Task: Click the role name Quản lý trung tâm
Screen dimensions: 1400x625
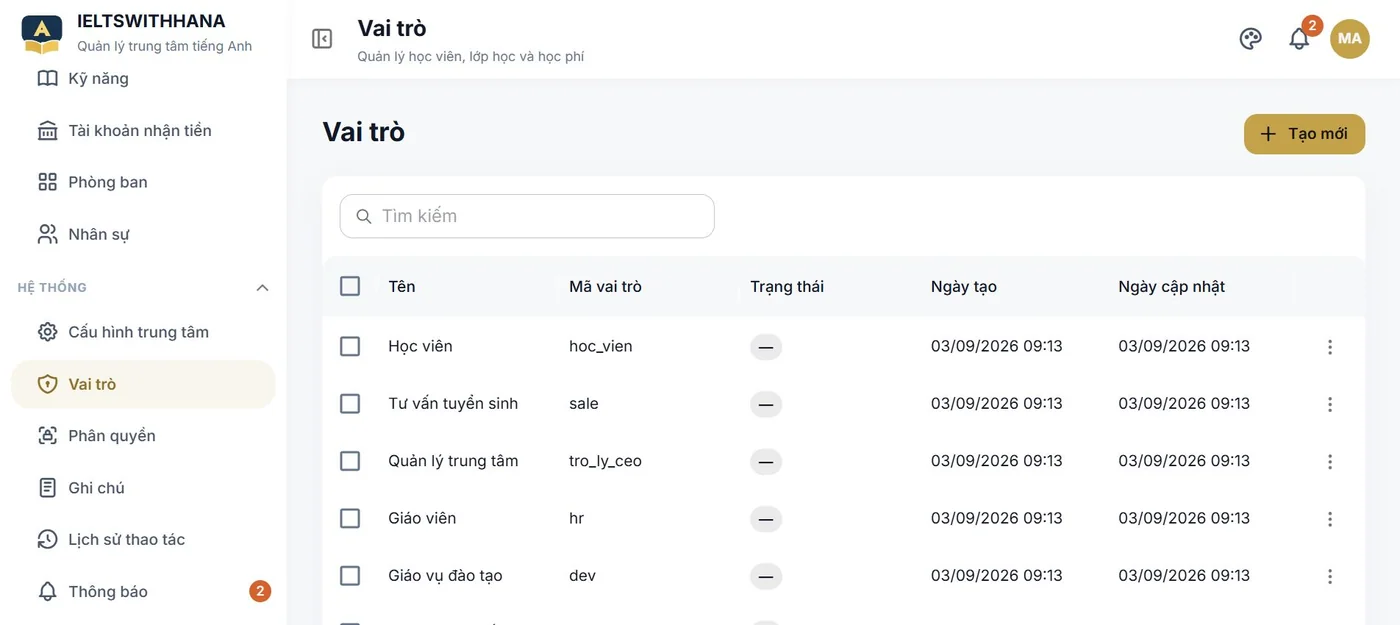Action: coord(453,461)
